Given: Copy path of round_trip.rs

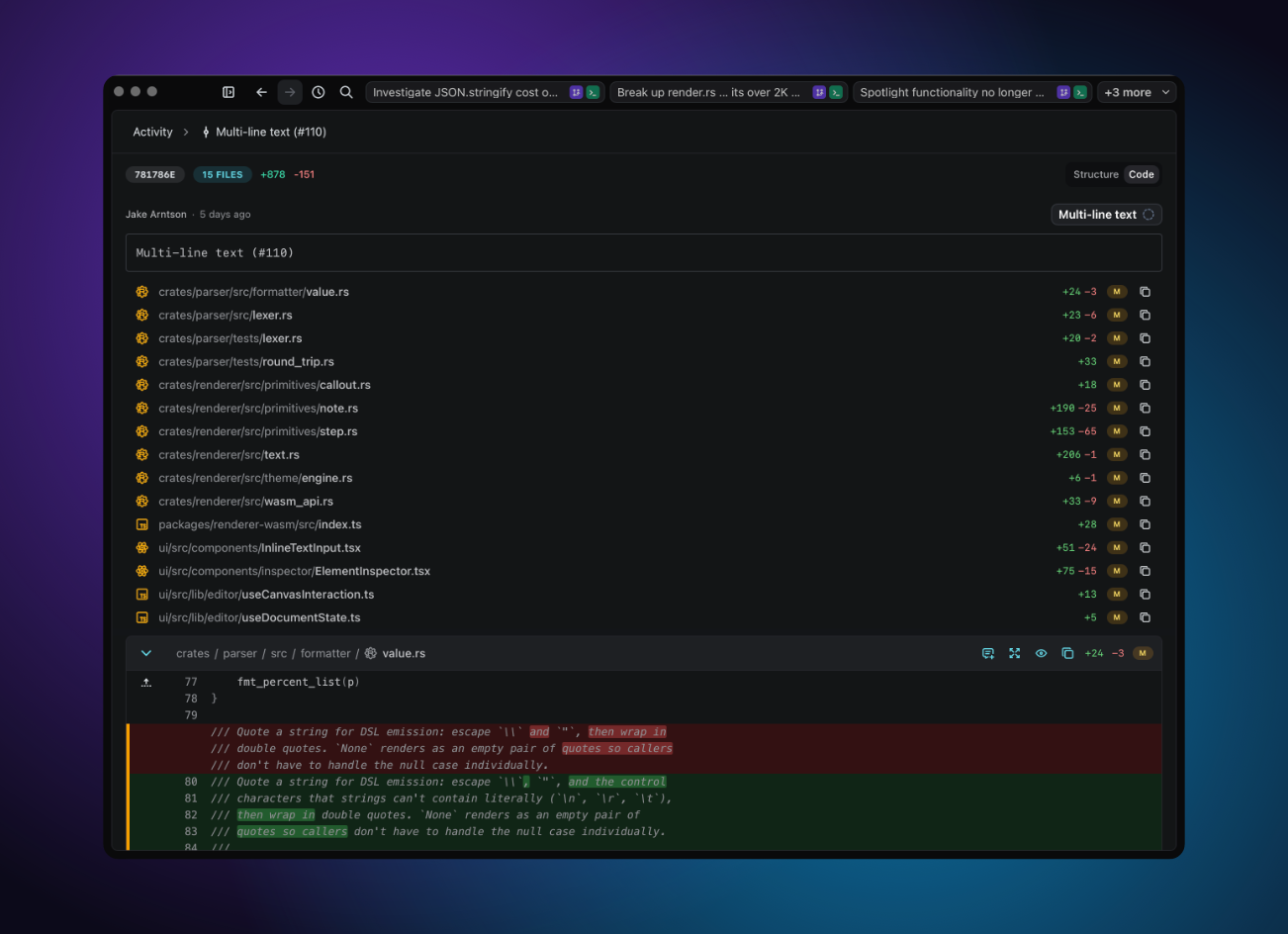Looking at the screenshot, I should click(1145, 361).
